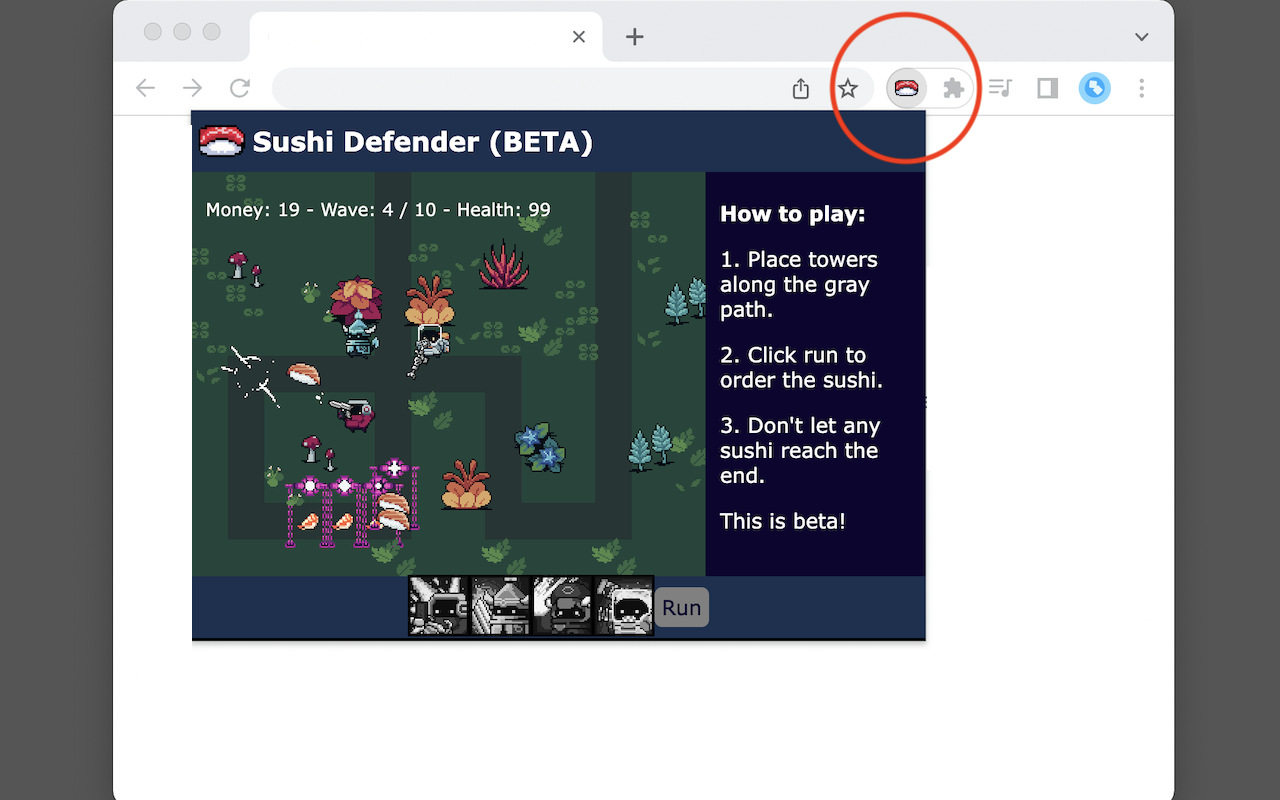Open the Extensions puzzle-piece menu
The height and width of the screenshot is (800, 1280).
click(x=952, y=88)
